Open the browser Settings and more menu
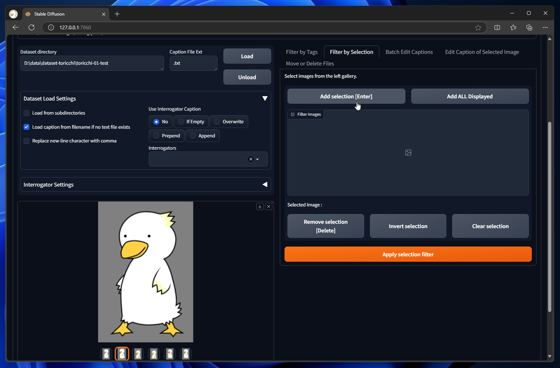 point(545,28)
